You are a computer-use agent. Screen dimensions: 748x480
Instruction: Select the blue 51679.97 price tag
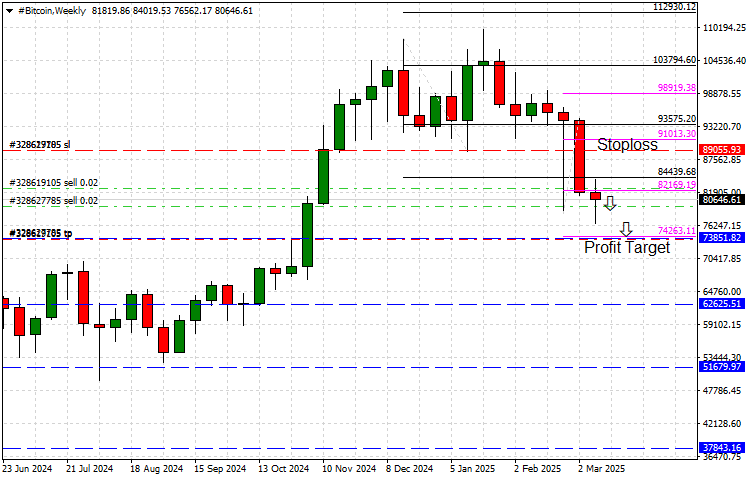(x=722, y=366)
